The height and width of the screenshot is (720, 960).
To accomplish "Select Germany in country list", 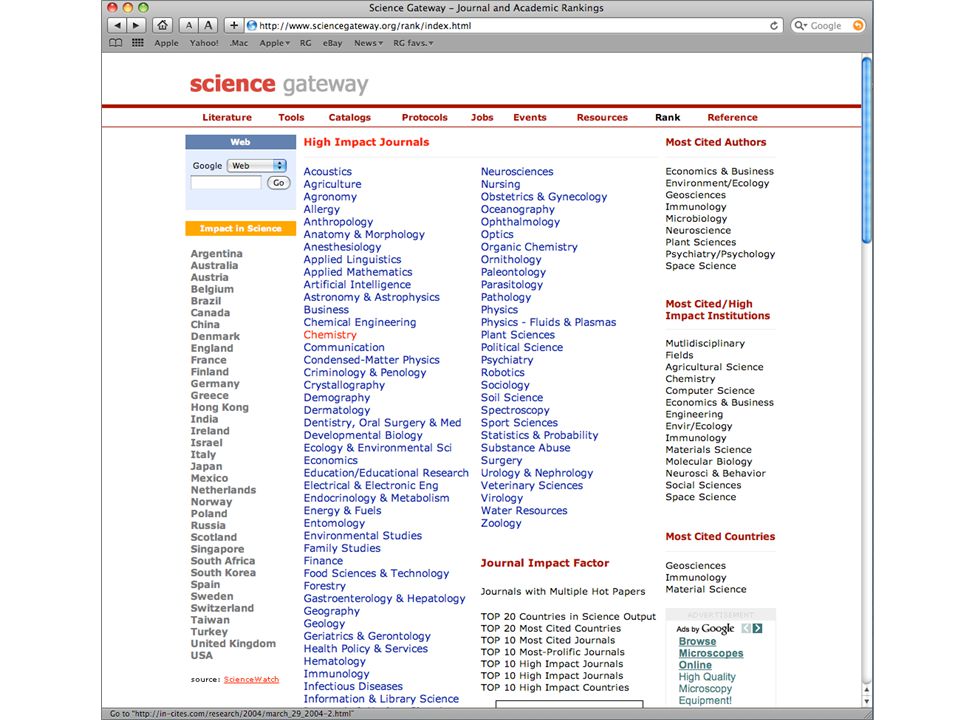I will pyautogui.click(x=215, y=384).
